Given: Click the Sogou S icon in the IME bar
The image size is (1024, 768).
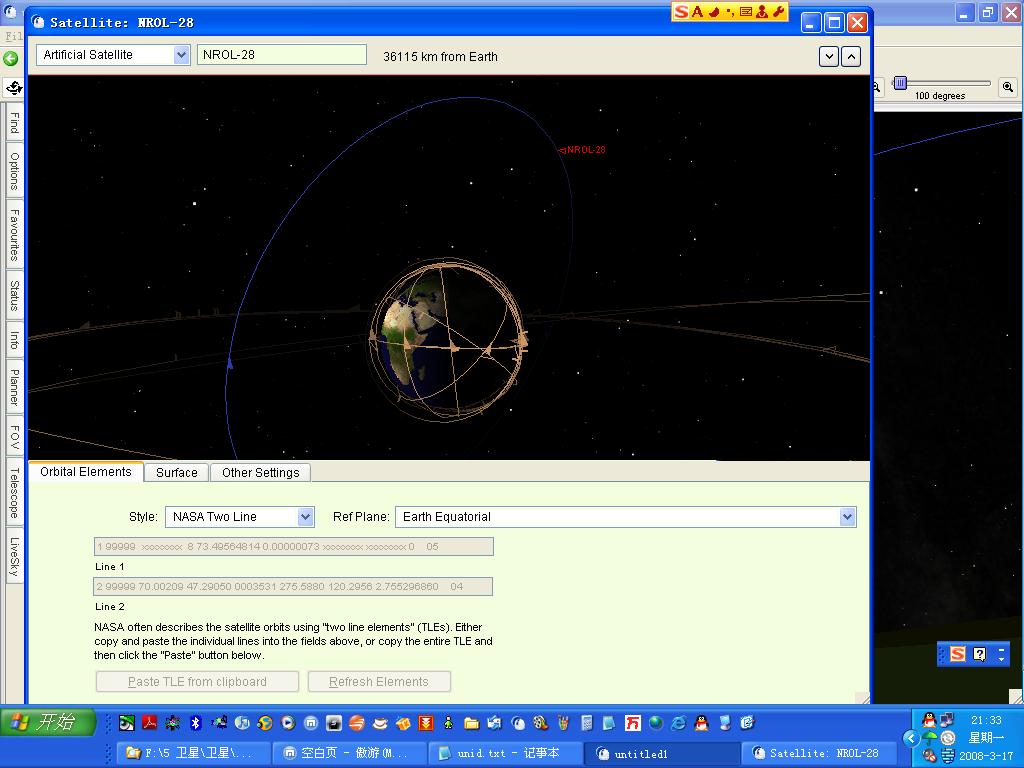Looking at the screenshot, I should tap(682, 12).
